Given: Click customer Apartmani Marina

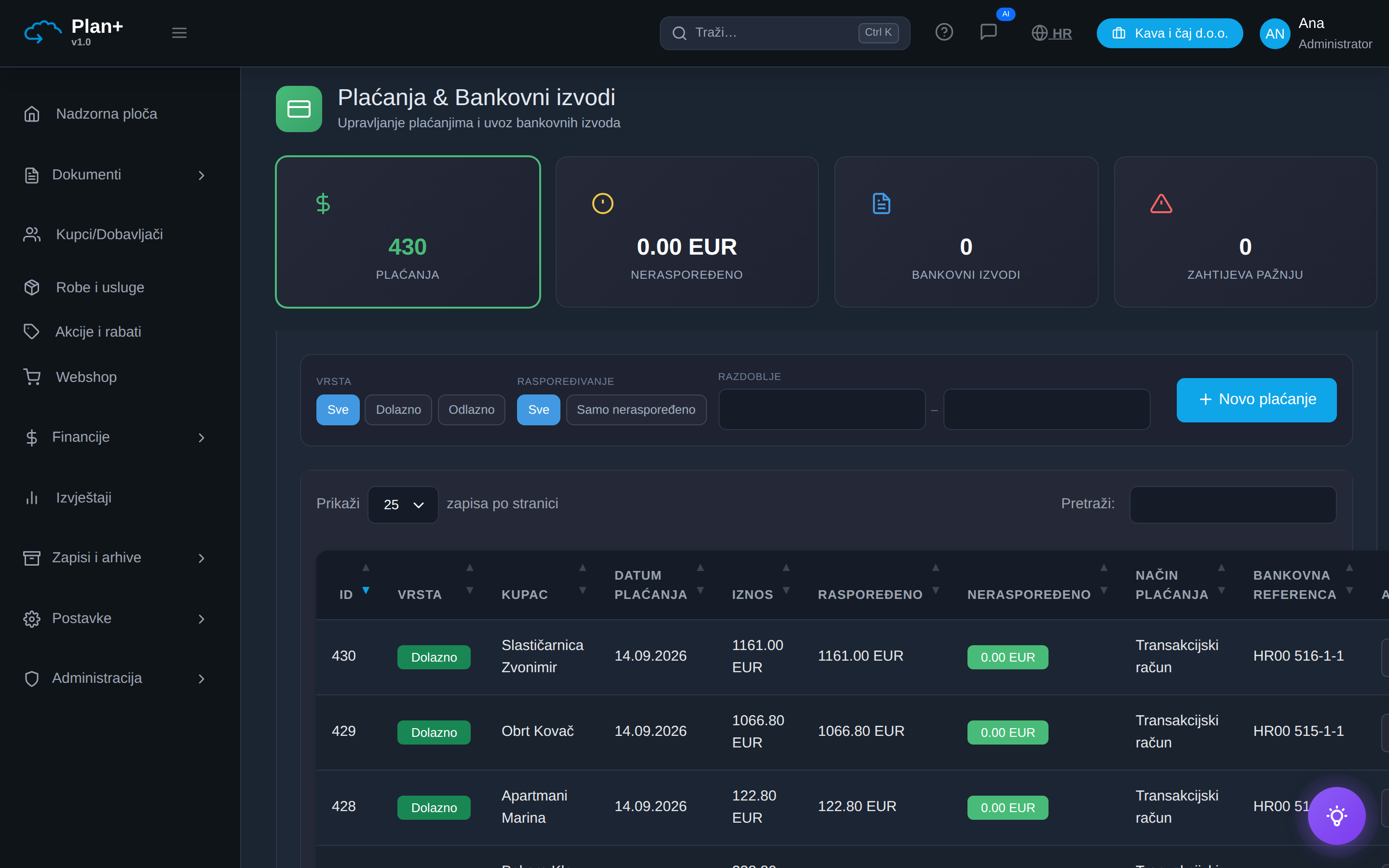Looking at the screenshot, I should click(x=534, y=807).
